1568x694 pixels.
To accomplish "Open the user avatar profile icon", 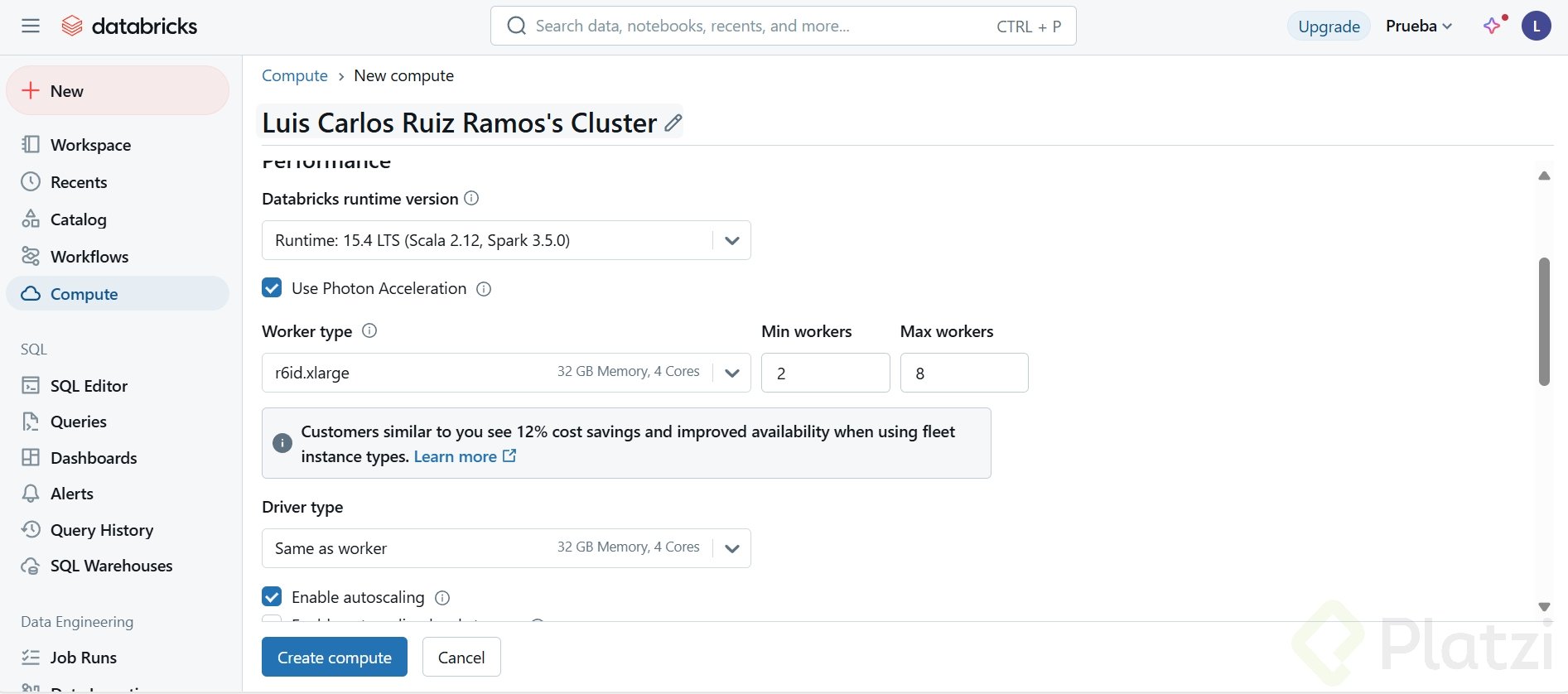I will (1536, 26).
